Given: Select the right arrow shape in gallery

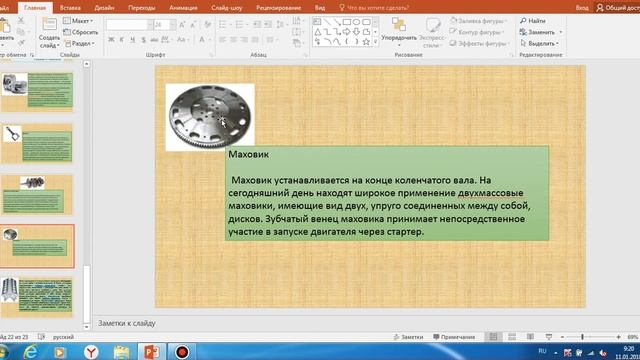Looking at the screenshot, I should [x=347, y=32].
